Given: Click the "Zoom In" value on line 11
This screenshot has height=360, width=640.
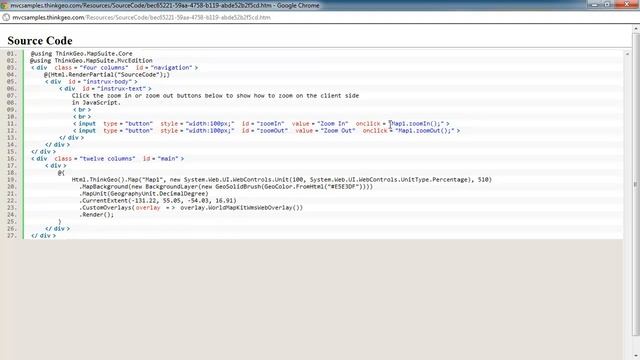Looking at the screenshot, I should [333, 124].
